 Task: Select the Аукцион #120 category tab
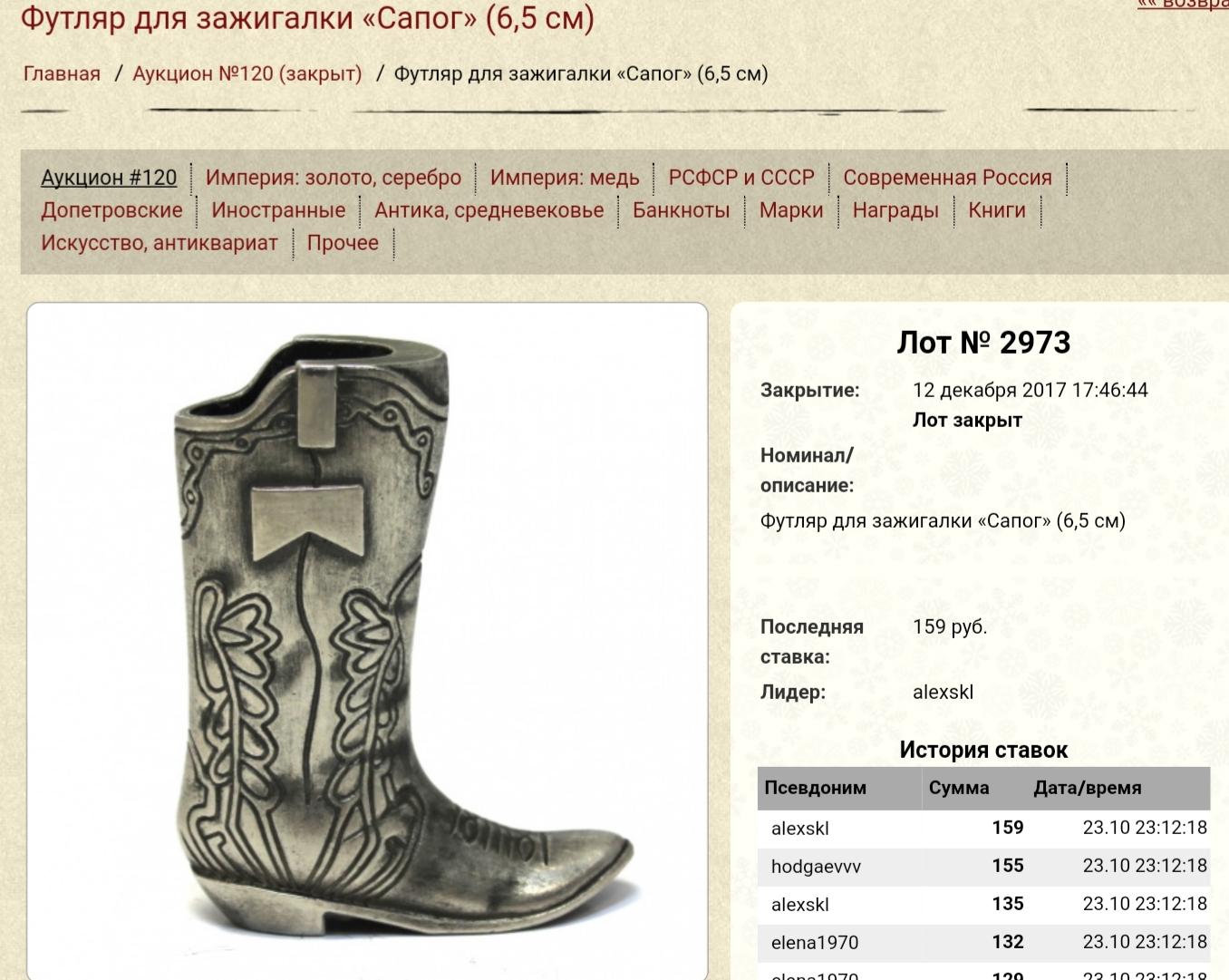109,178
